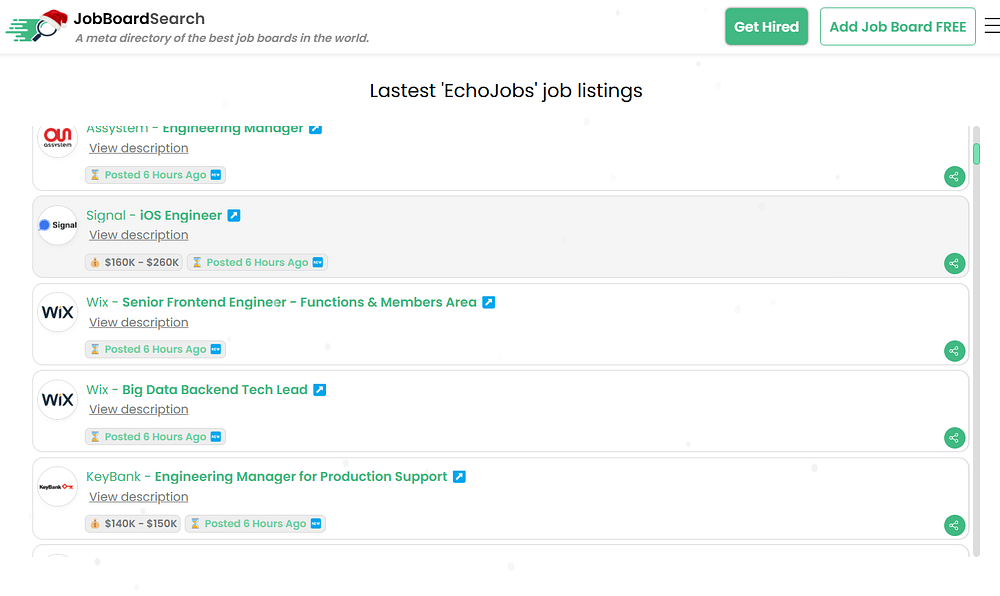
Task: Click Posted 6 Hours Ago on Wix Senior Frontend
Action: 155,349
